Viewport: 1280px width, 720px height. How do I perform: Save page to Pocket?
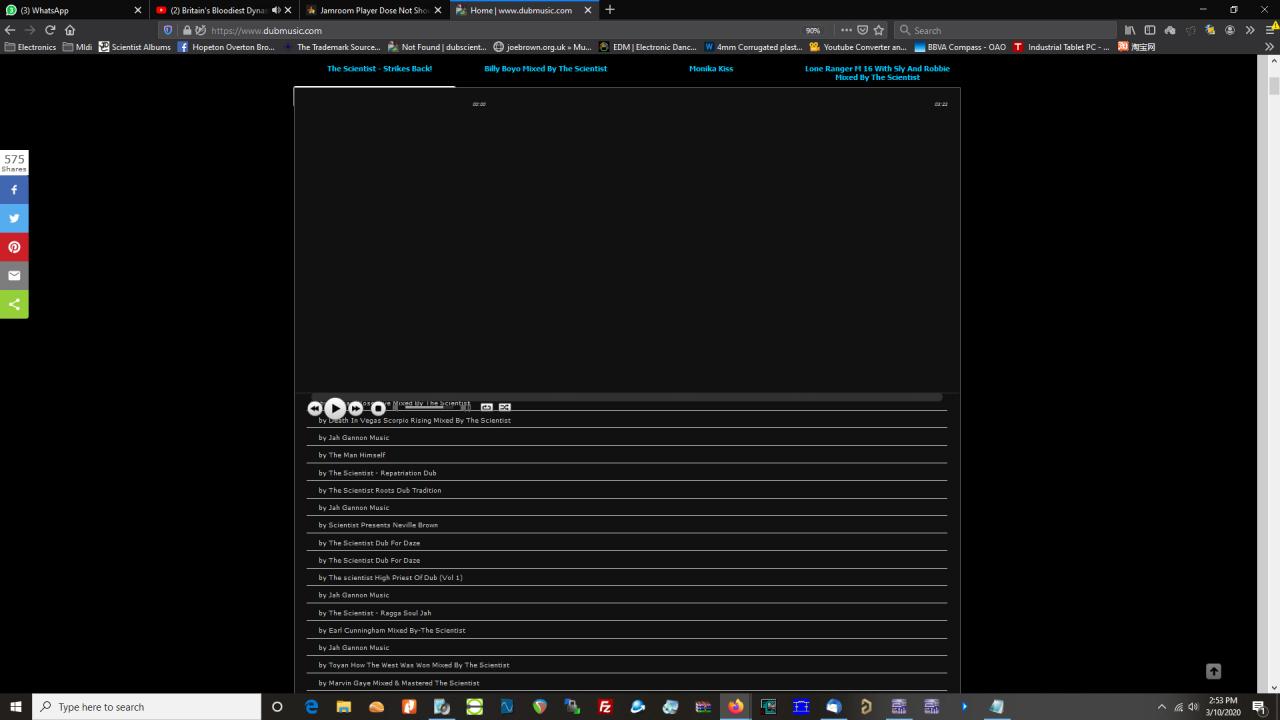click(862, 30)
